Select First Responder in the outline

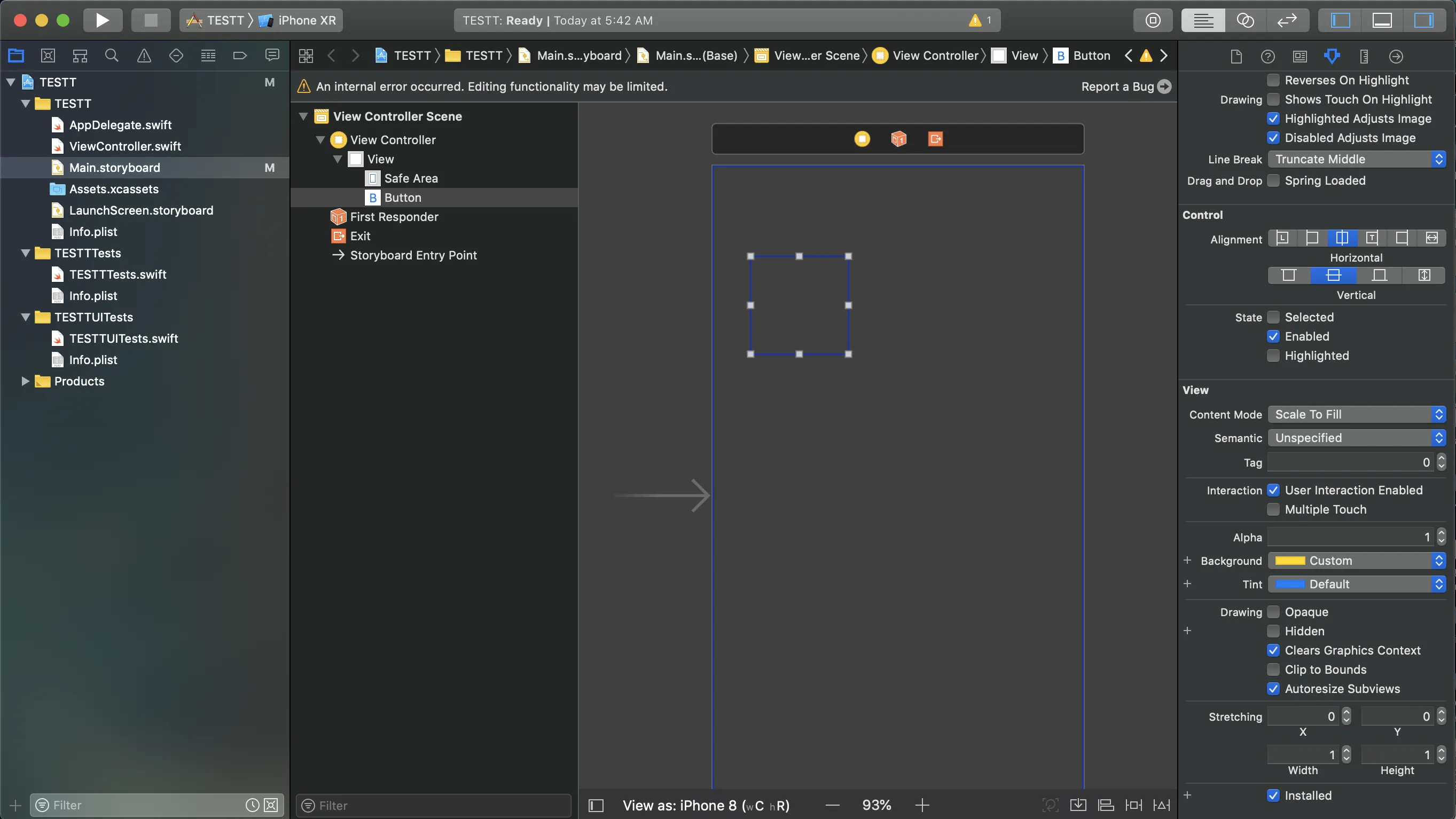pyautogui.click(x=394, y=217)
